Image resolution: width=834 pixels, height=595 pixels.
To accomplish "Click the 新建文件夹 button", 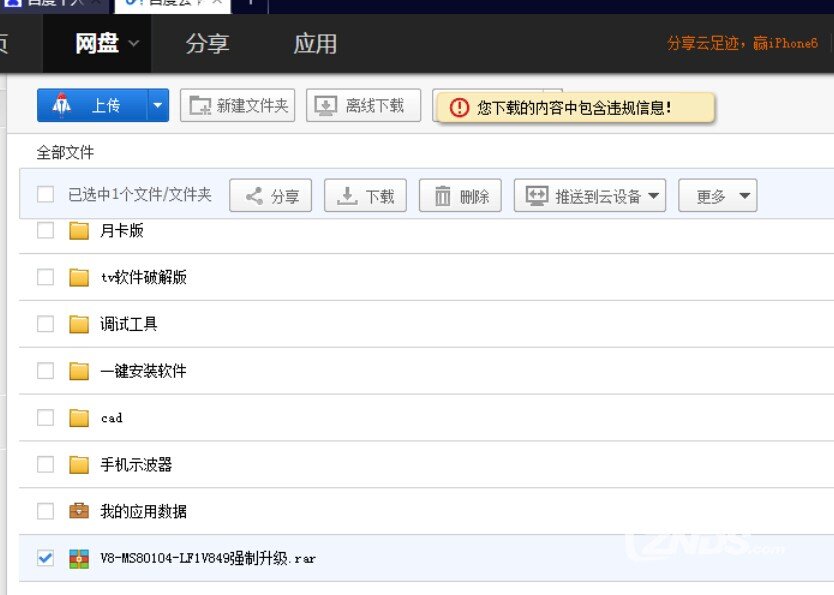I will tap(237, 105).
